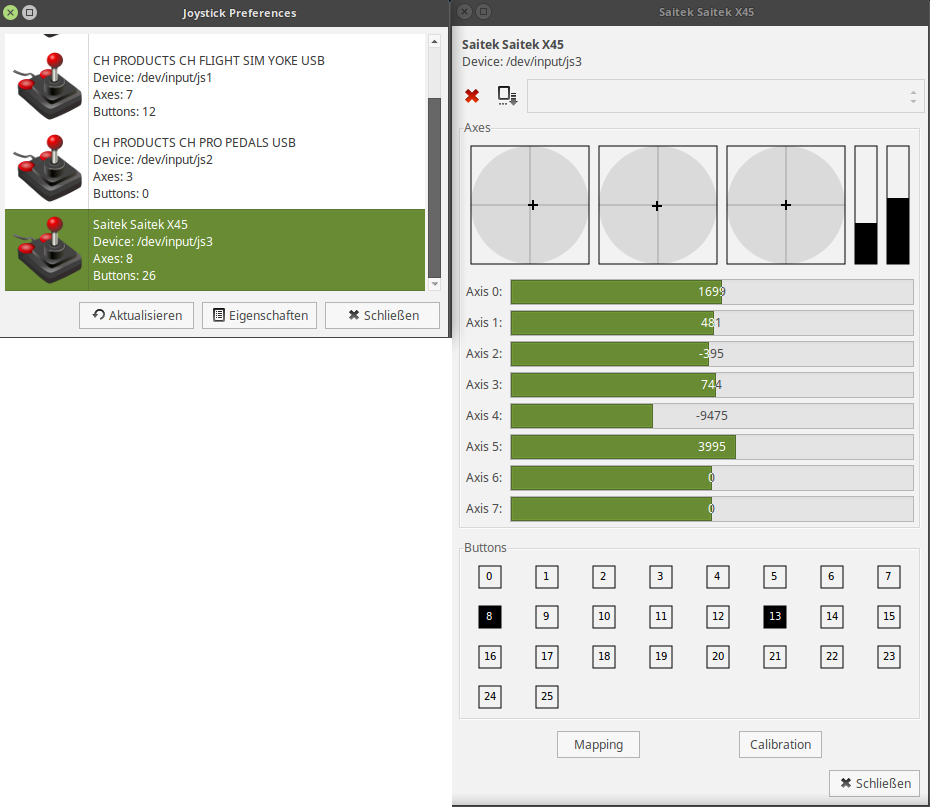The image size is (930, 807).
Task: Click button indicator 23
Action: 888,656
